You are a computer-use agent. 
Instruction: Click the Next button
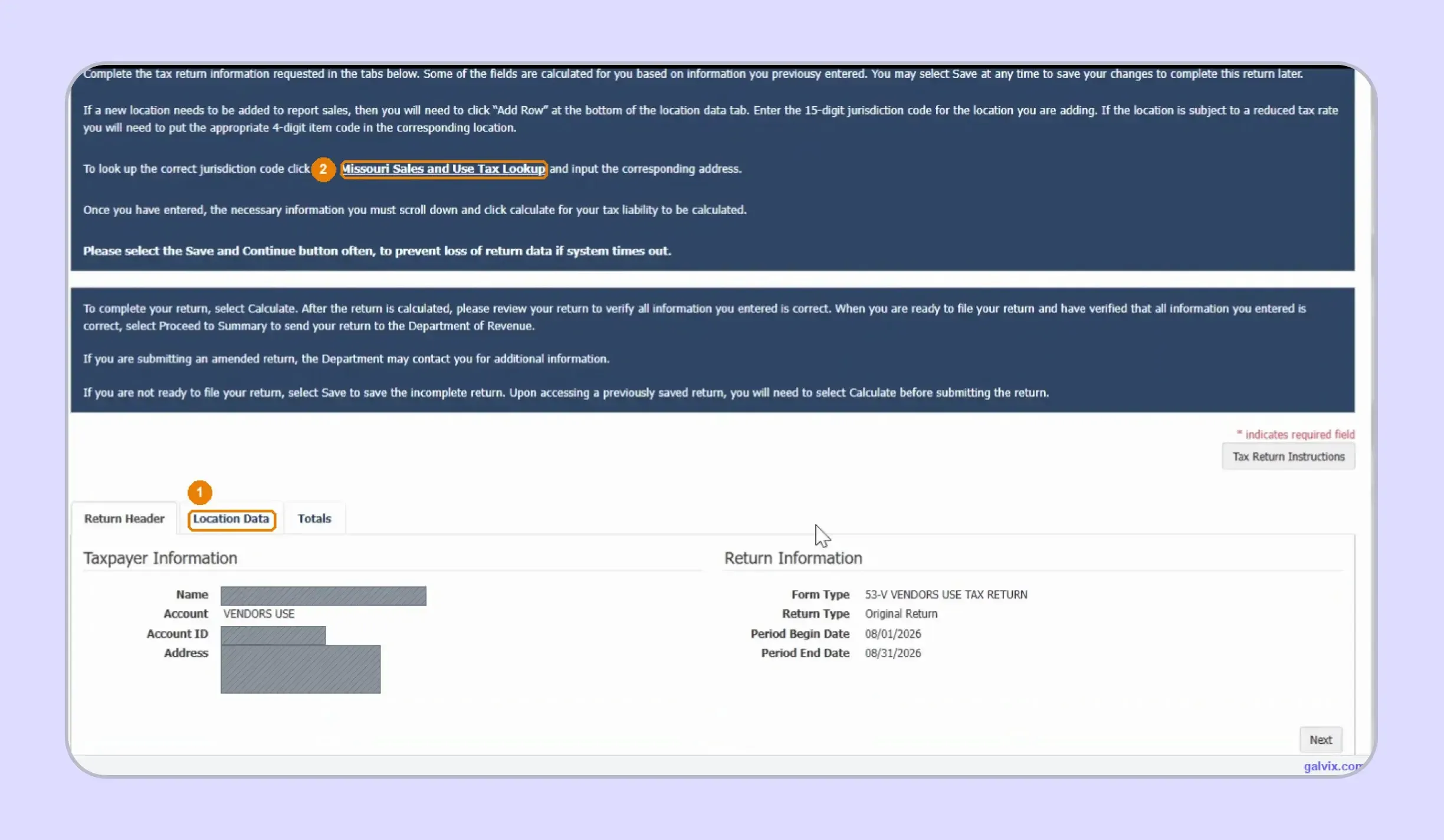click(x=1321, y=740)
